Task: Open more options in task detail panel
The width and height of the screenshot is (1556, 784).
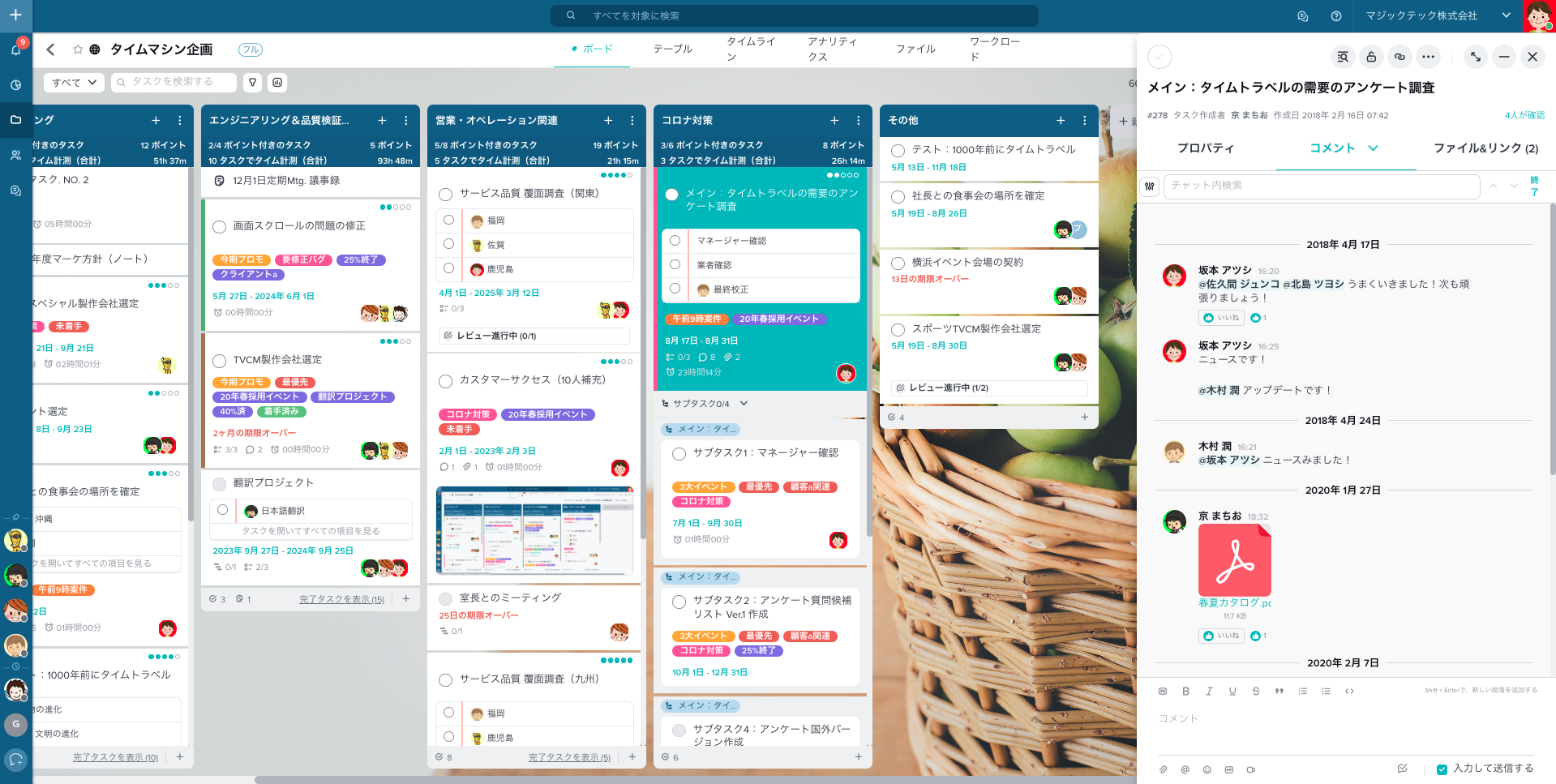Action: 1428,57
